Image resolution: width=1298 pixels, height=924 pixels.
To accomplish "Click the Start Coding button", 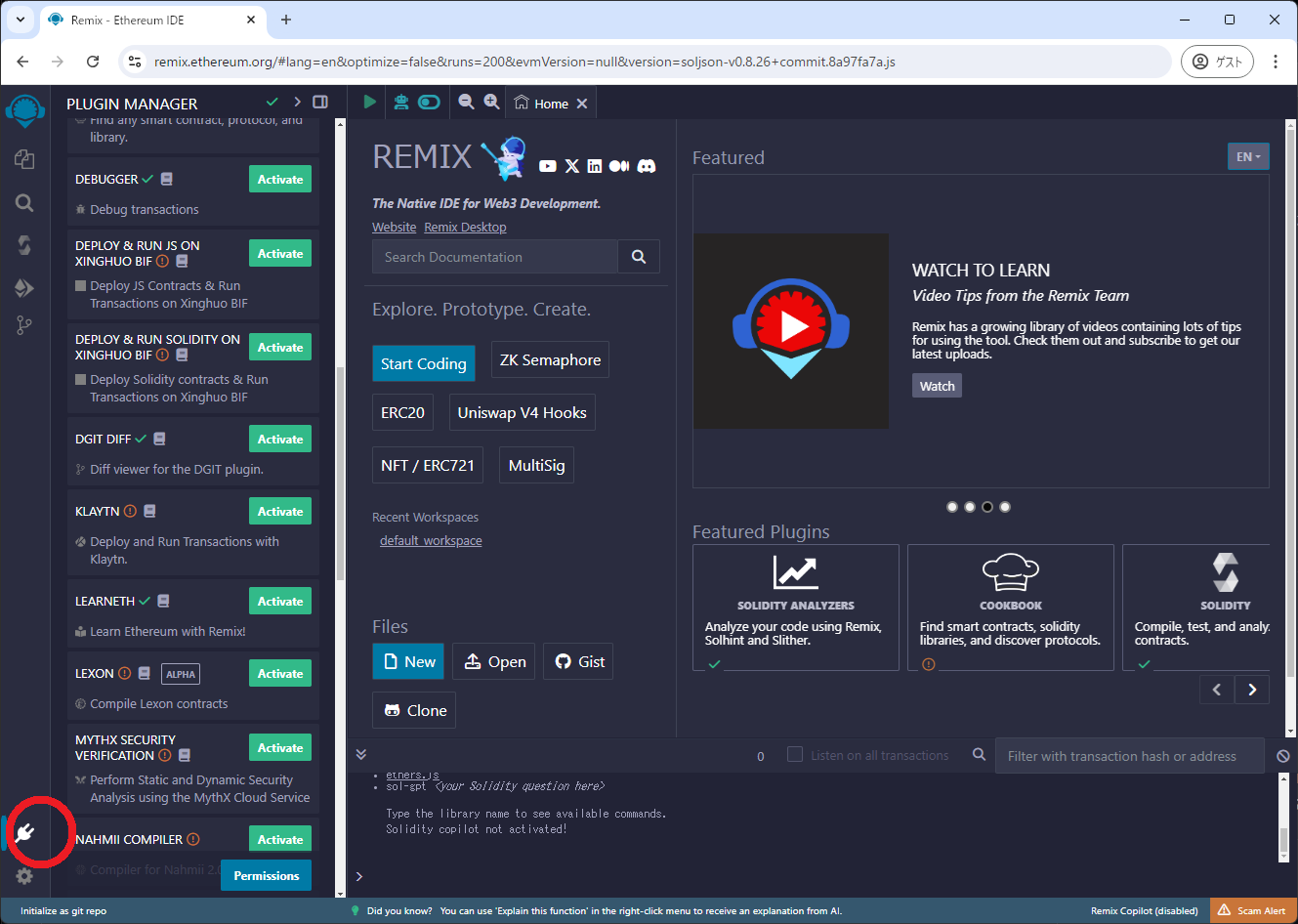I will point(423,363).
